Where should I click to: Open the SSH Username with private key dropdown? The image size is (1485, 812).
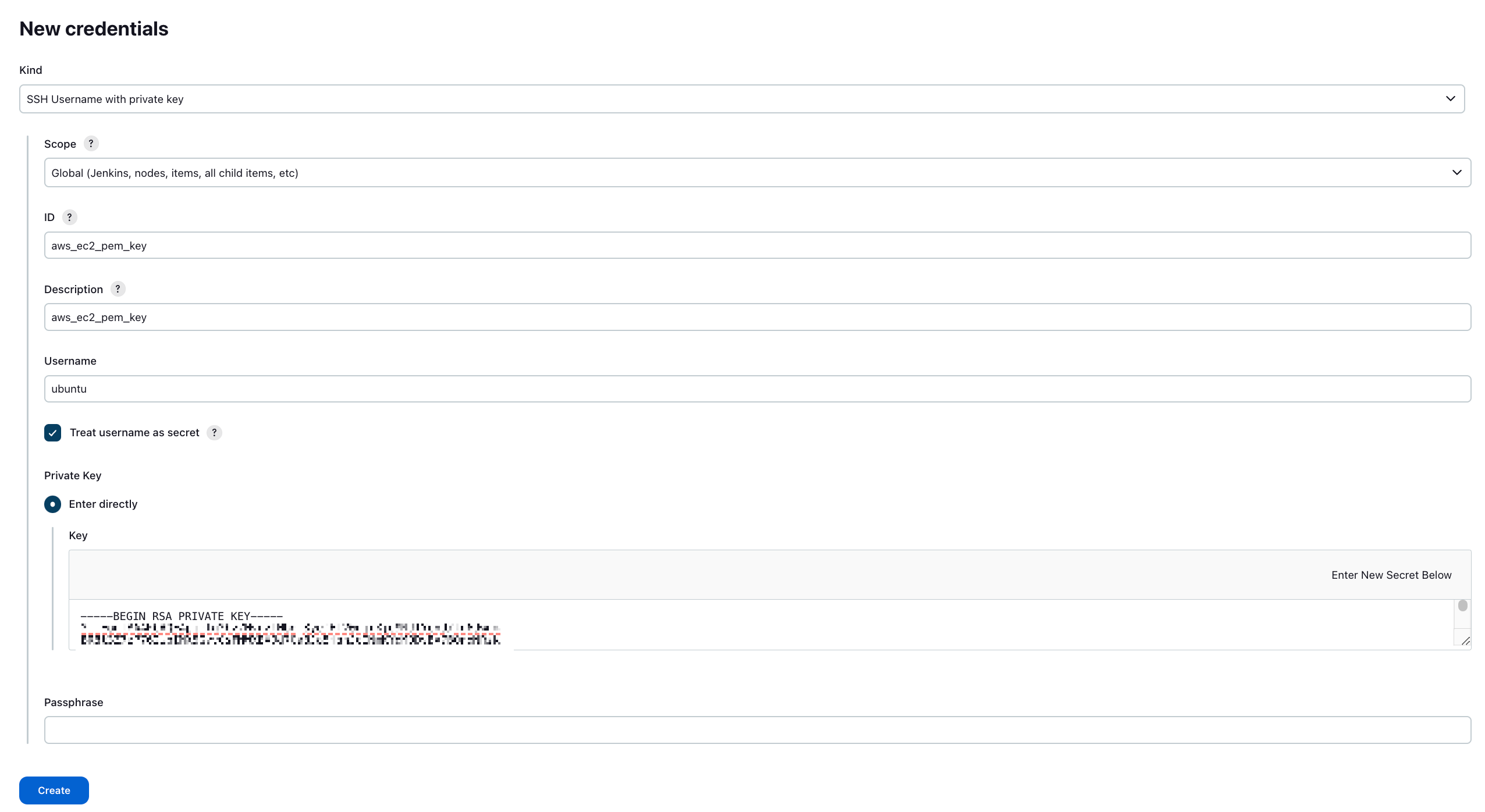pos(741,99)
